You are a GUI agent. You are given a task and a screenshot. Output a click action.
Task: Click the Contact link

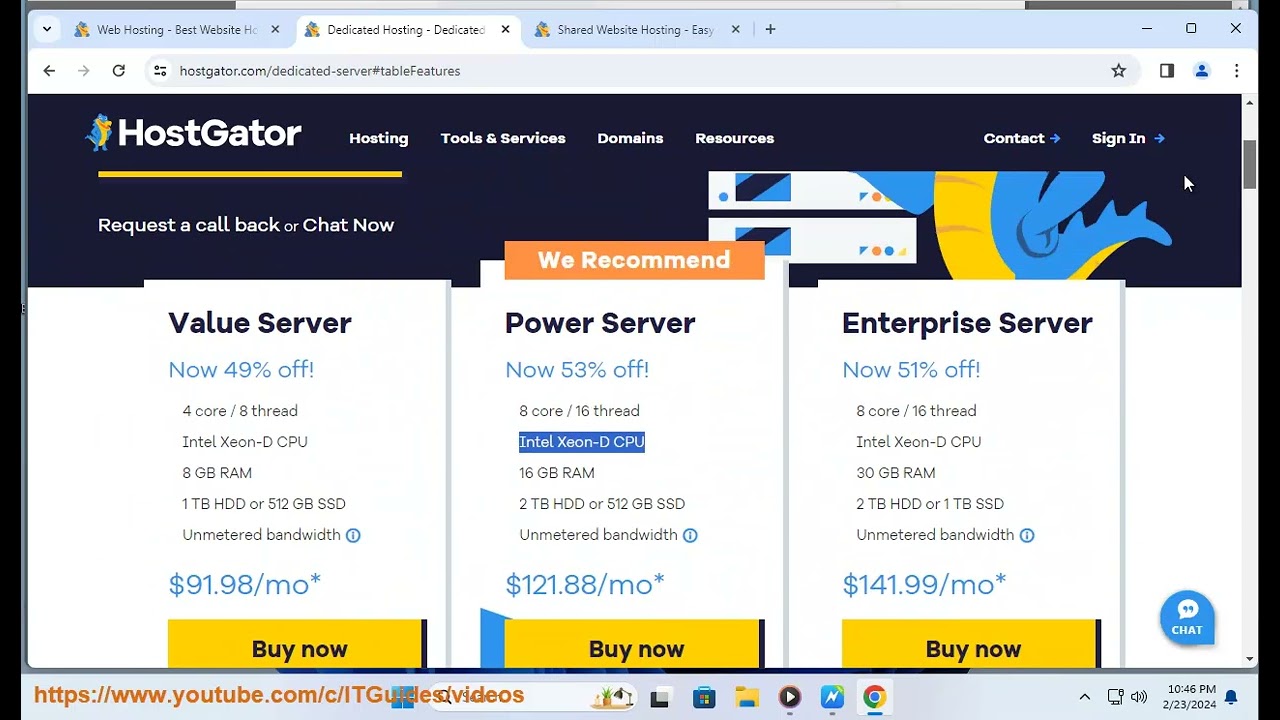1022,138
